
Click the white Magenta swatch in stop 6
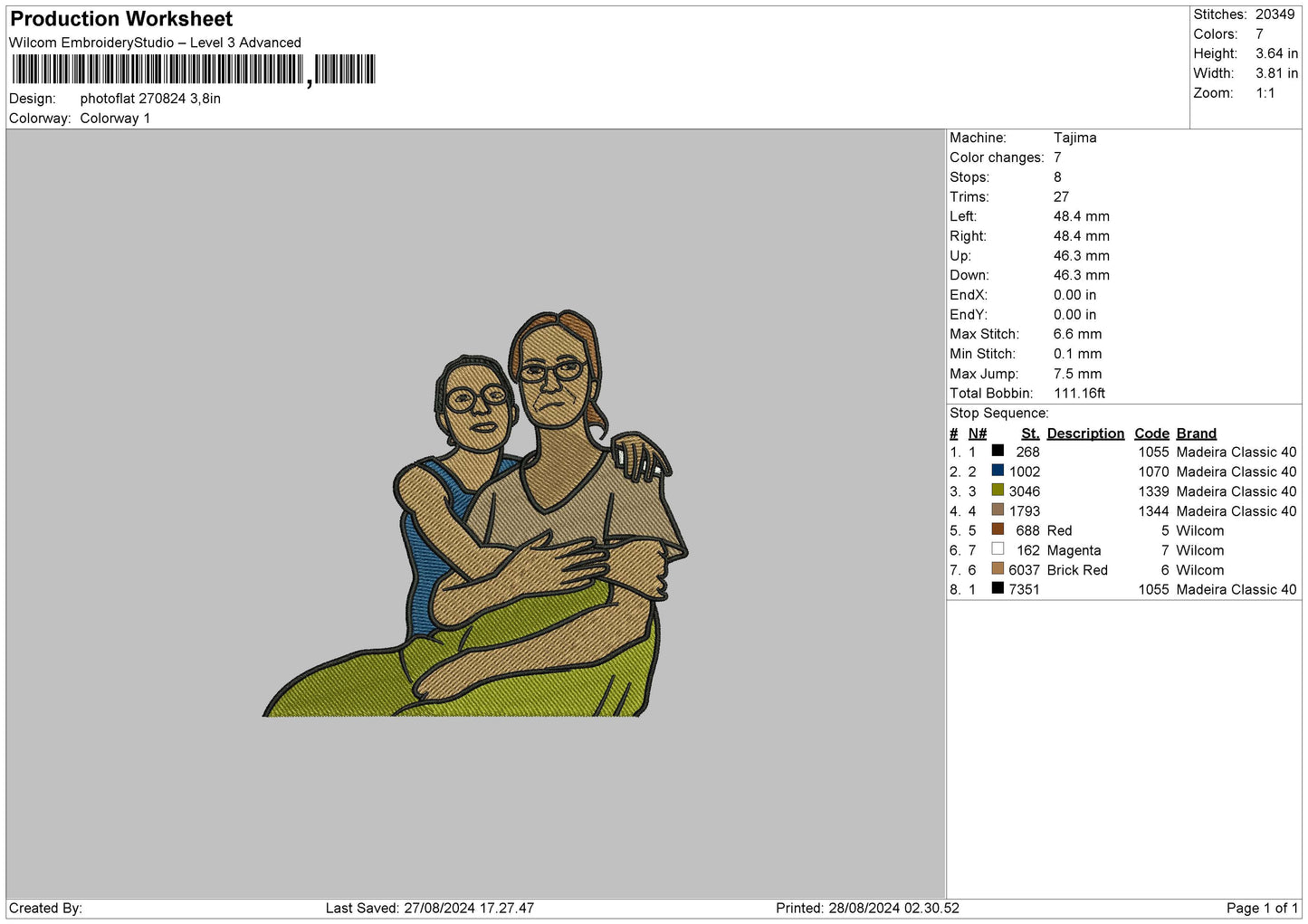point(998,549)
